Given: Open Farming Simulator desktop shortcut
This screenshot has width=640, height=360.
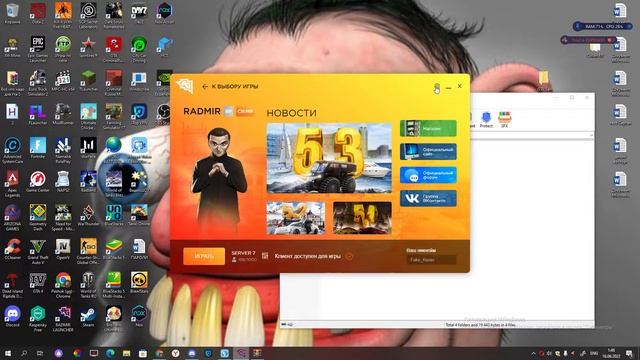Looking at the screenshot, I should 113,116.
